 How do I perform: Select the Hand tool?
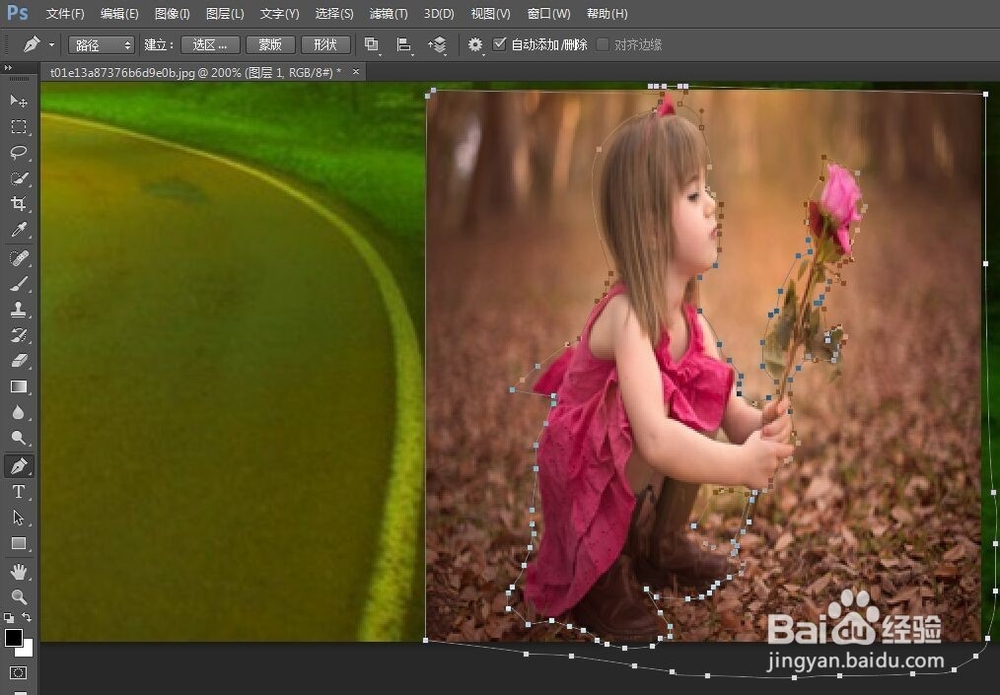18,571
